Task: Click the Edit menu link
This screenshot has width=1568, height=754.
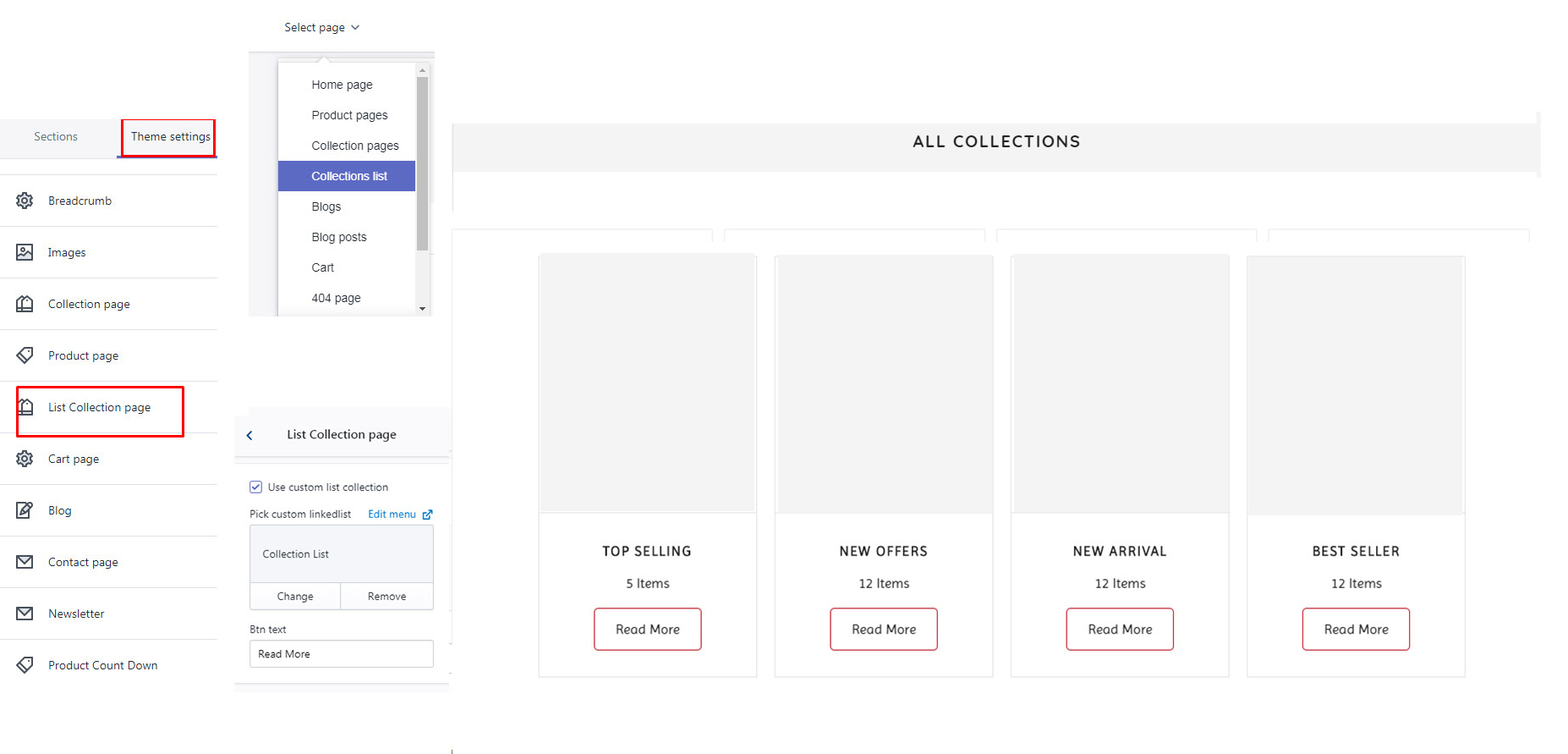Action: pyautogui.click(x=392, y=515)
